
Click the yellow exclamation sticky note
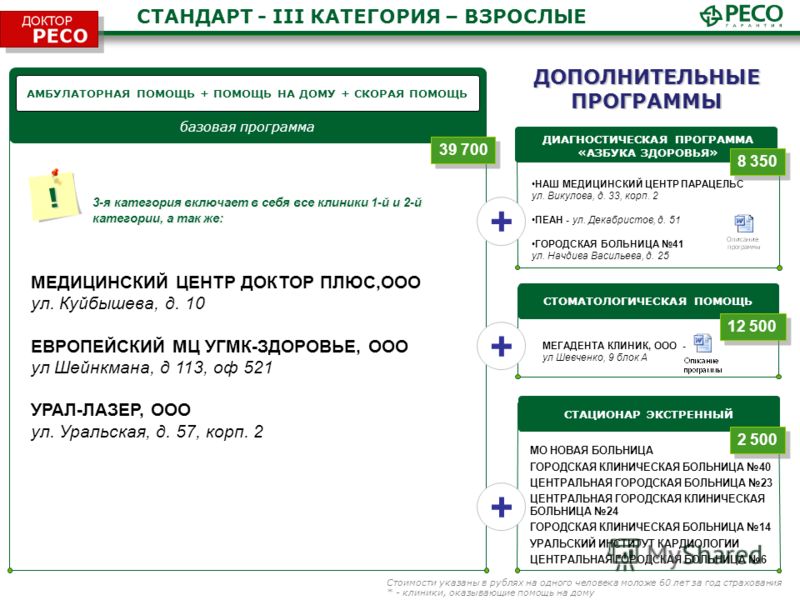point(55,195)
